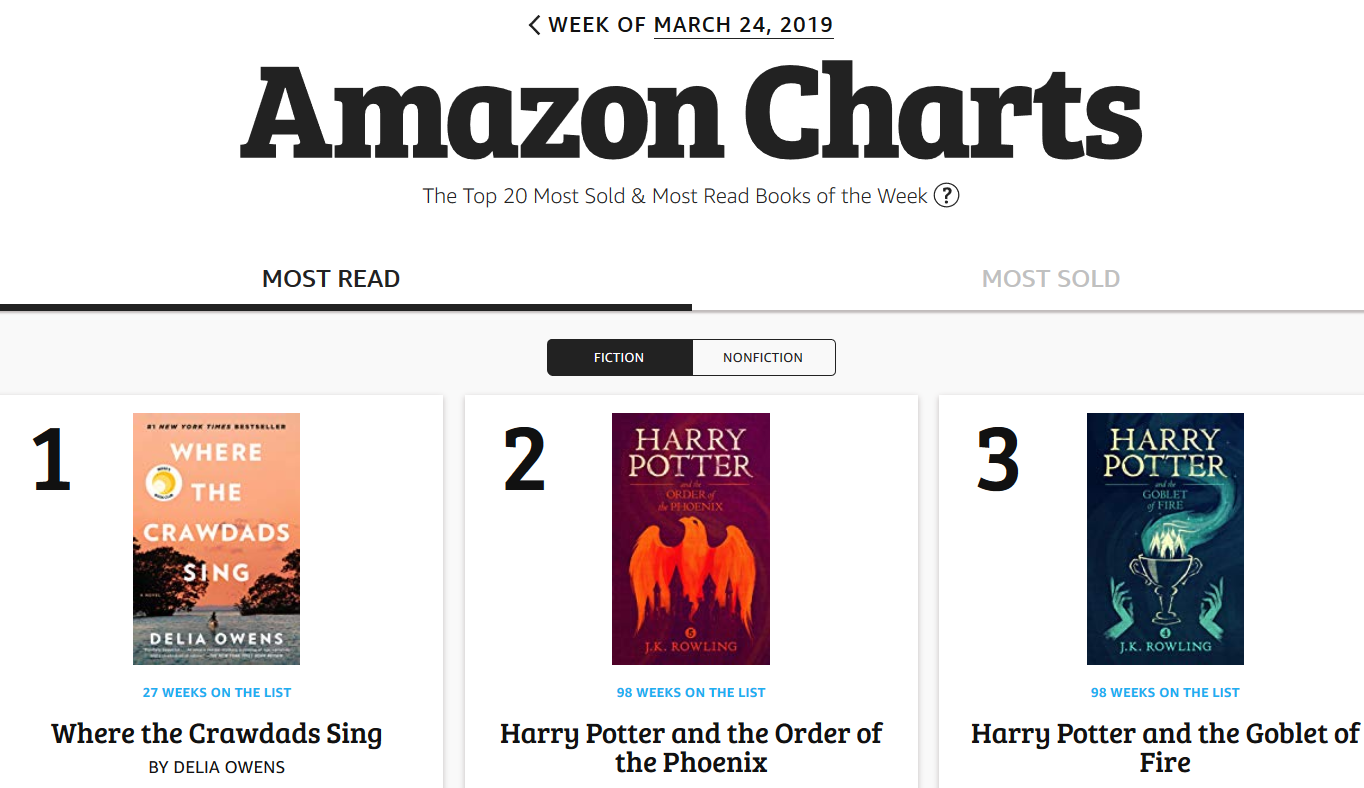Select the Most Read tab
Image resolution: width=1364 pixels, height=788 pixels.
pyautogui.click(x=331, y=279)
